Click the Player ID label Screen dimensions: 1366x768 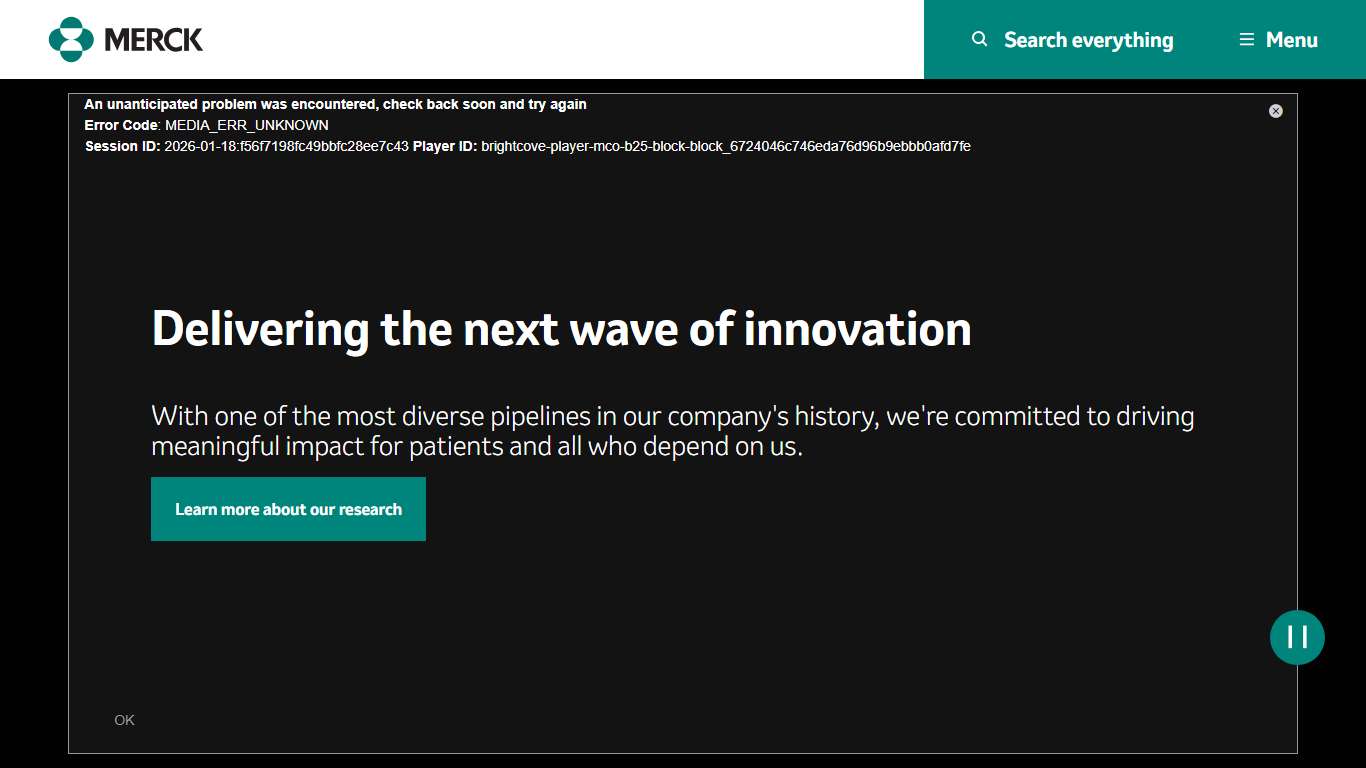444,146
